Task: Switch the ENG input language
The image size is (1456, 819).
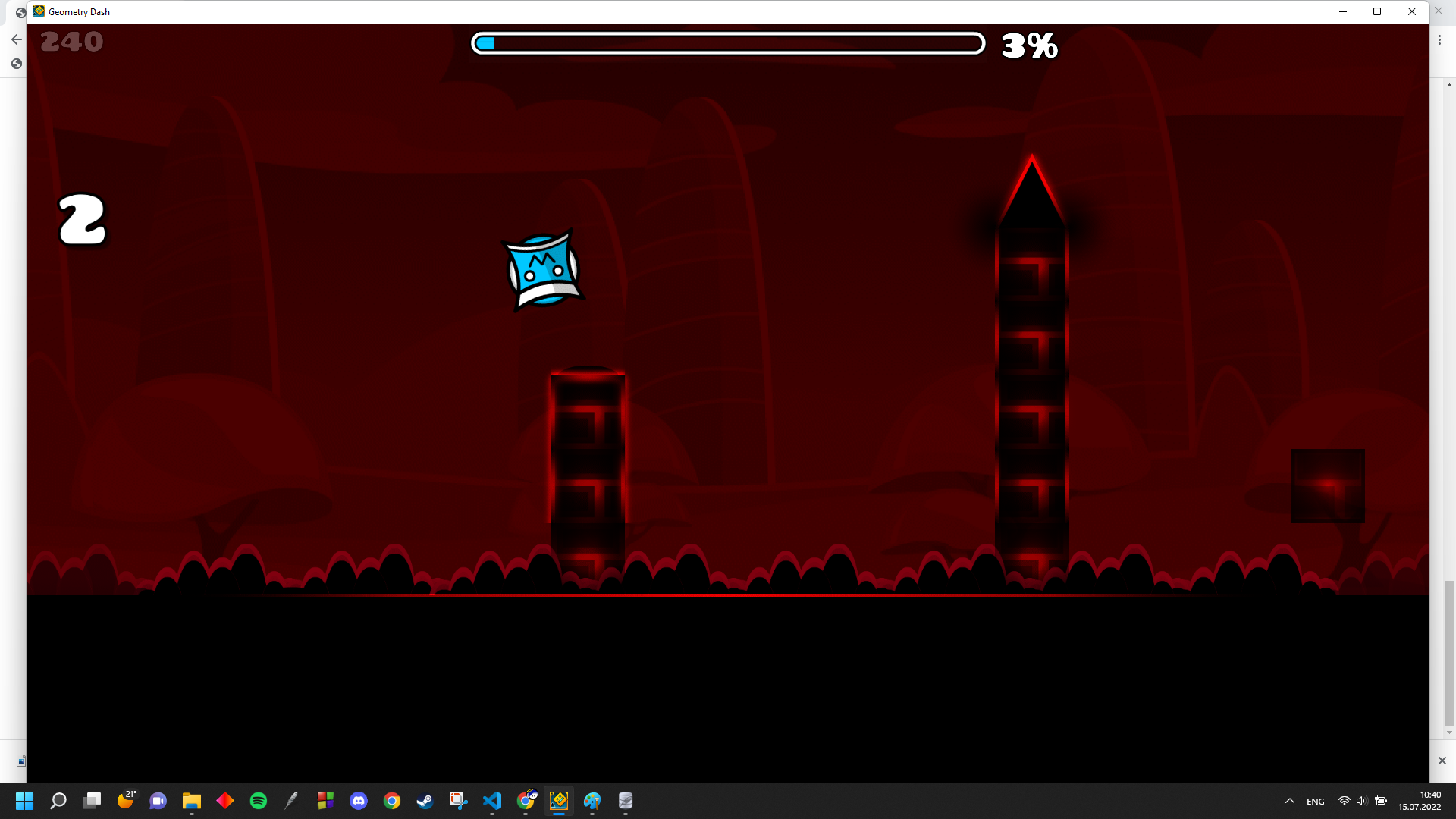Action: pos(1316,802)
